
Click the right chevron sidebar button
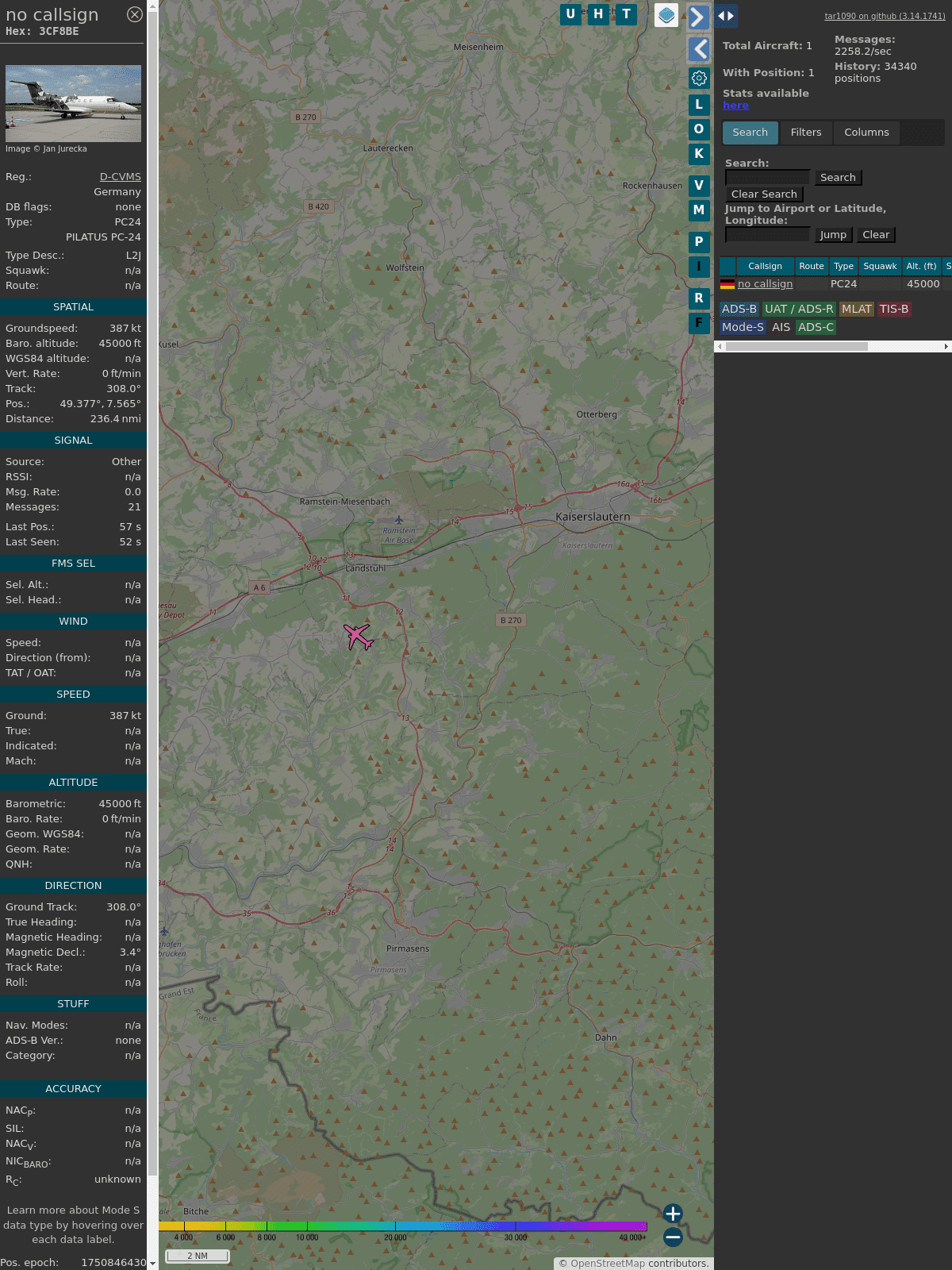coord(698,17)
